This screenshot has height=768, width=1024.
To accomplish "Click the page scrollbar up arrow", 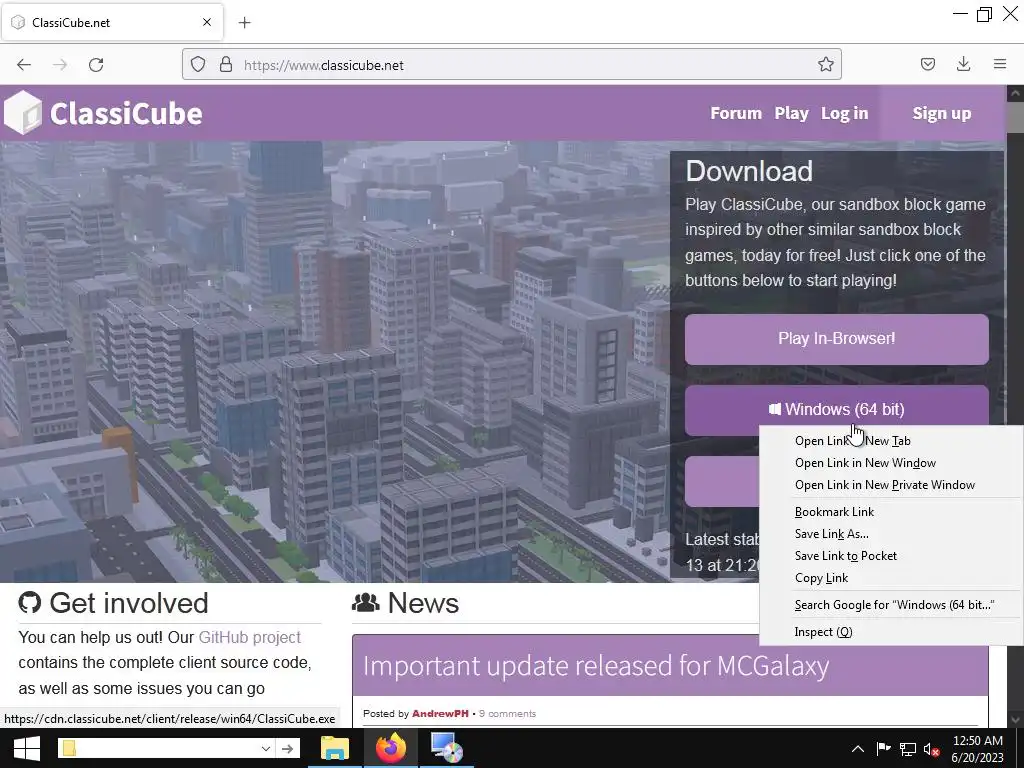I will [1015, 93].
